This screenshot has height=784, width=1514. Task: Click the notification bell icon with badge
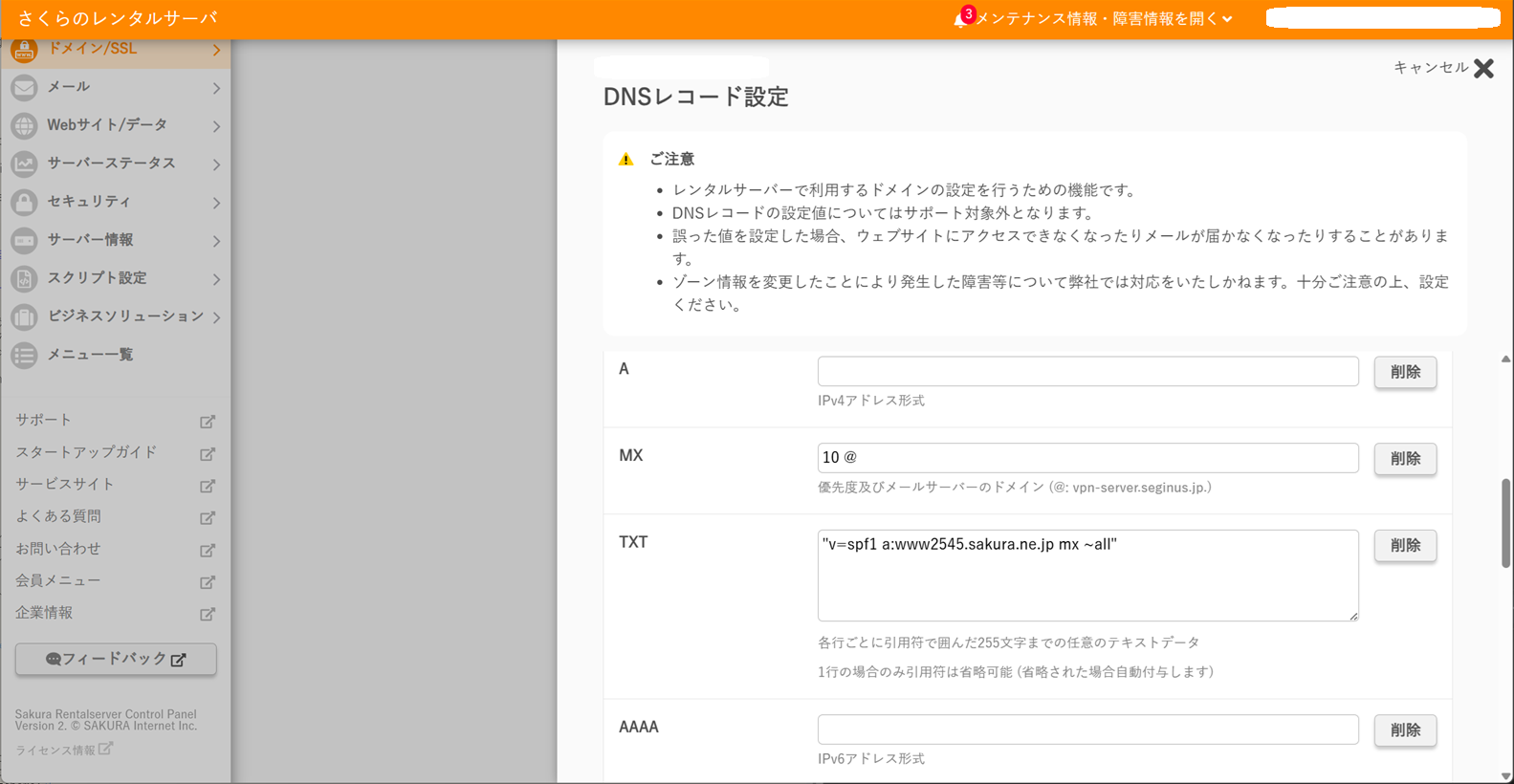[x=960, y=19]
